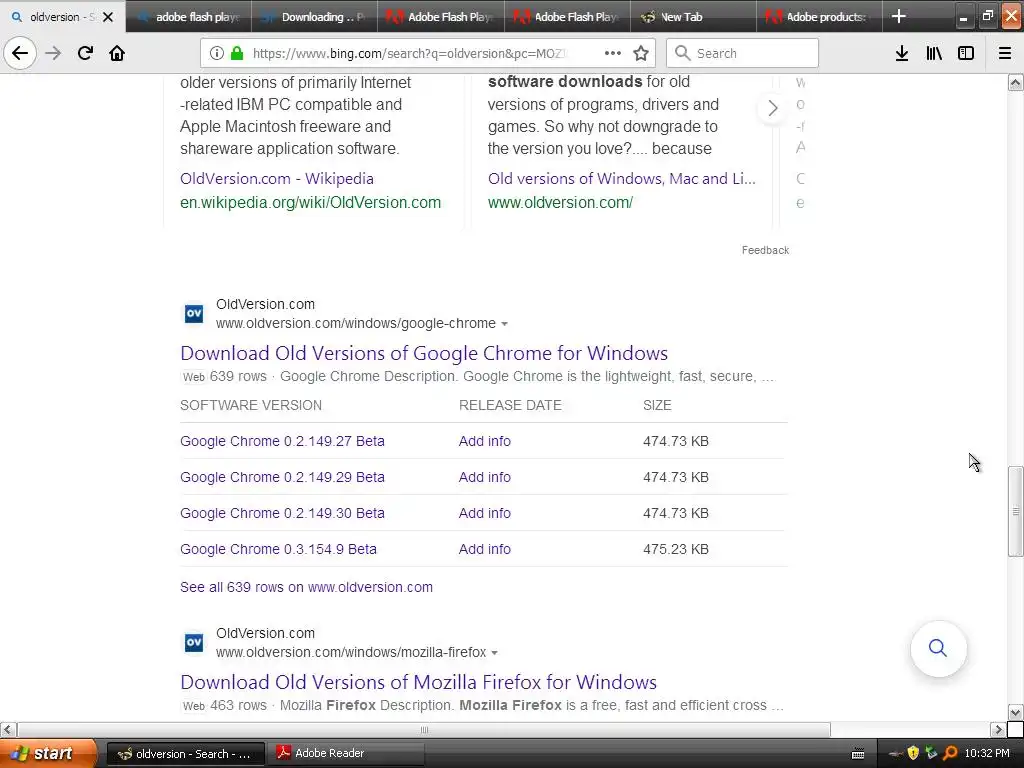Open the Firefox hamburger menu
Image resolution: width=1024 pixels, height=768 pixels.
[1005, 53]
